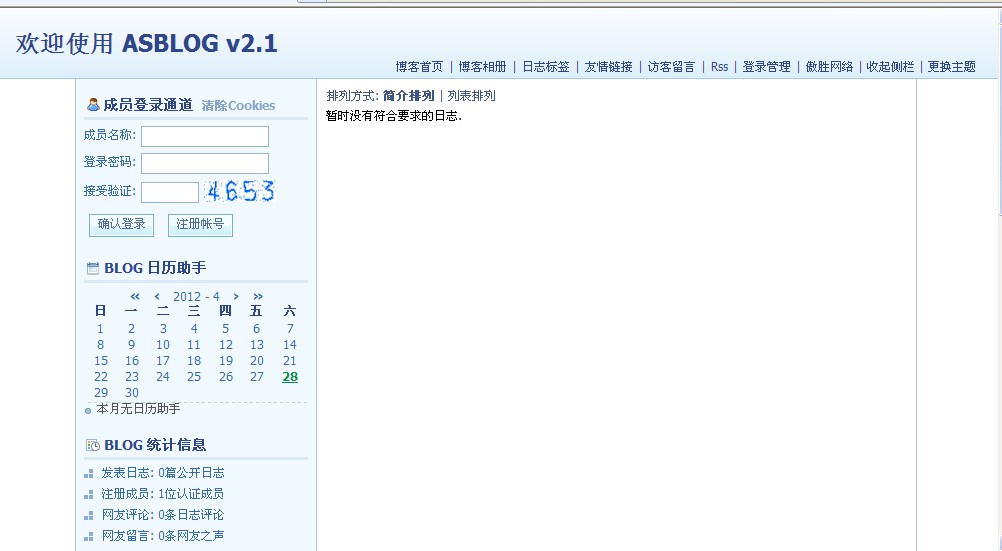Screen dimensions: 1002x551
Task: Click the member login user icon
Action: (93, 105)
